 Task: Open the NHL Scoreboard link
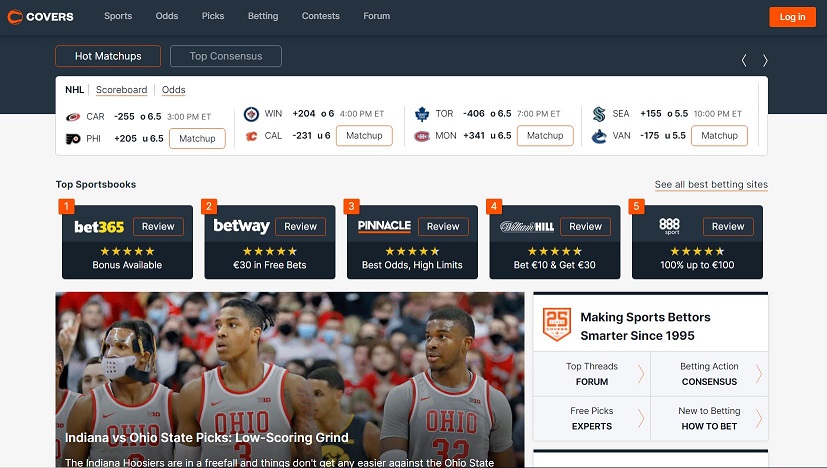tap(121, 90)
